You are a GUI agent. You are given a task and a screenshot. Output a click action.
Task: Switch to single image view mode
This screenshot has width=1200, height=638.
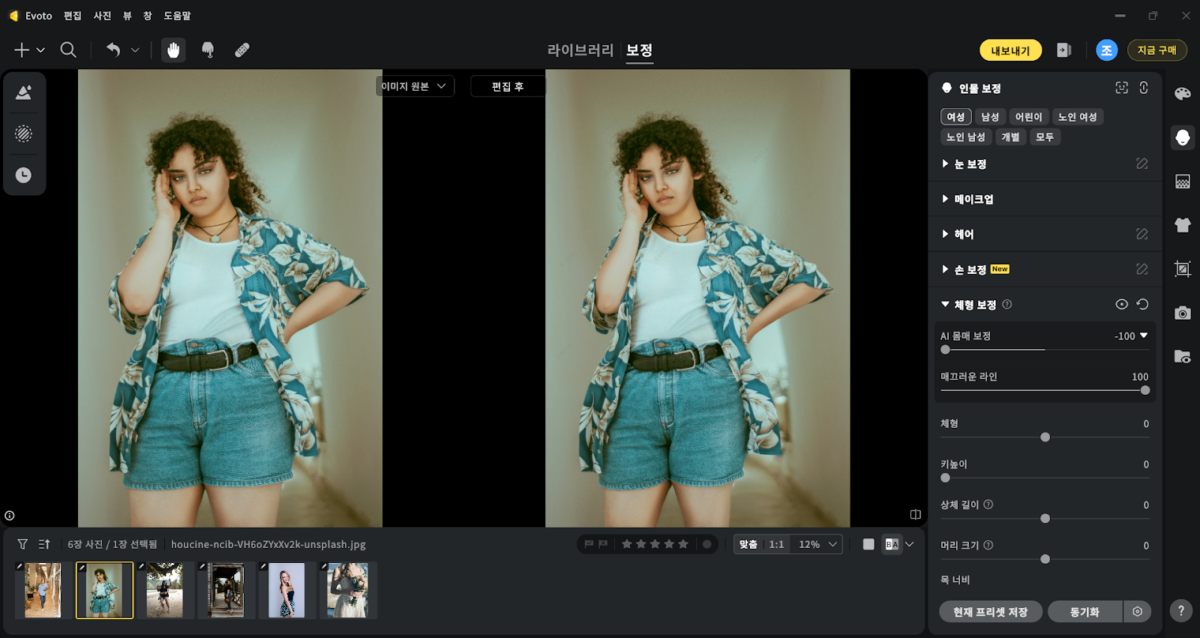click(x=869, y=544)
